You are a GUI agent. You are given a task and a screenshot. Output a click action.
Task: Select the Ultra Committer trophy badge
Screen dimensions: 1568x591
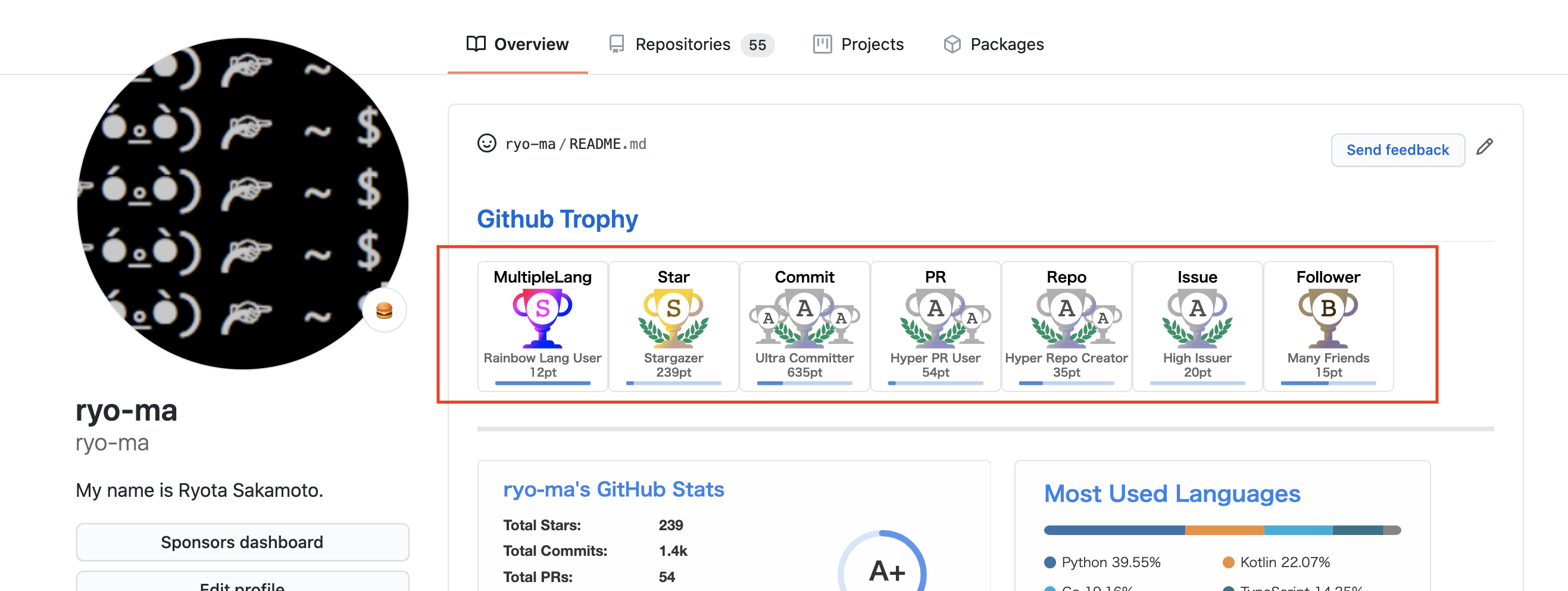tap(804, 327)
